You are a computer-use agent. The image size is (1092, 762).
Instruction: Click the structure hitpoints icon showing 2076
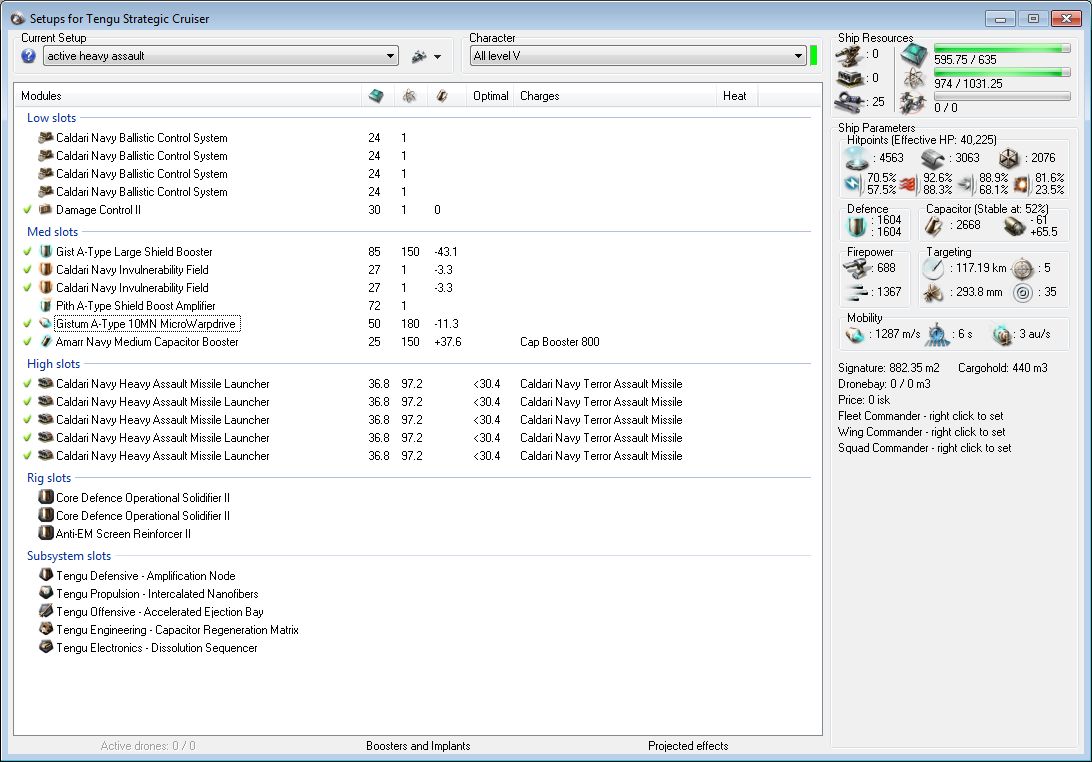[1009, 158]
